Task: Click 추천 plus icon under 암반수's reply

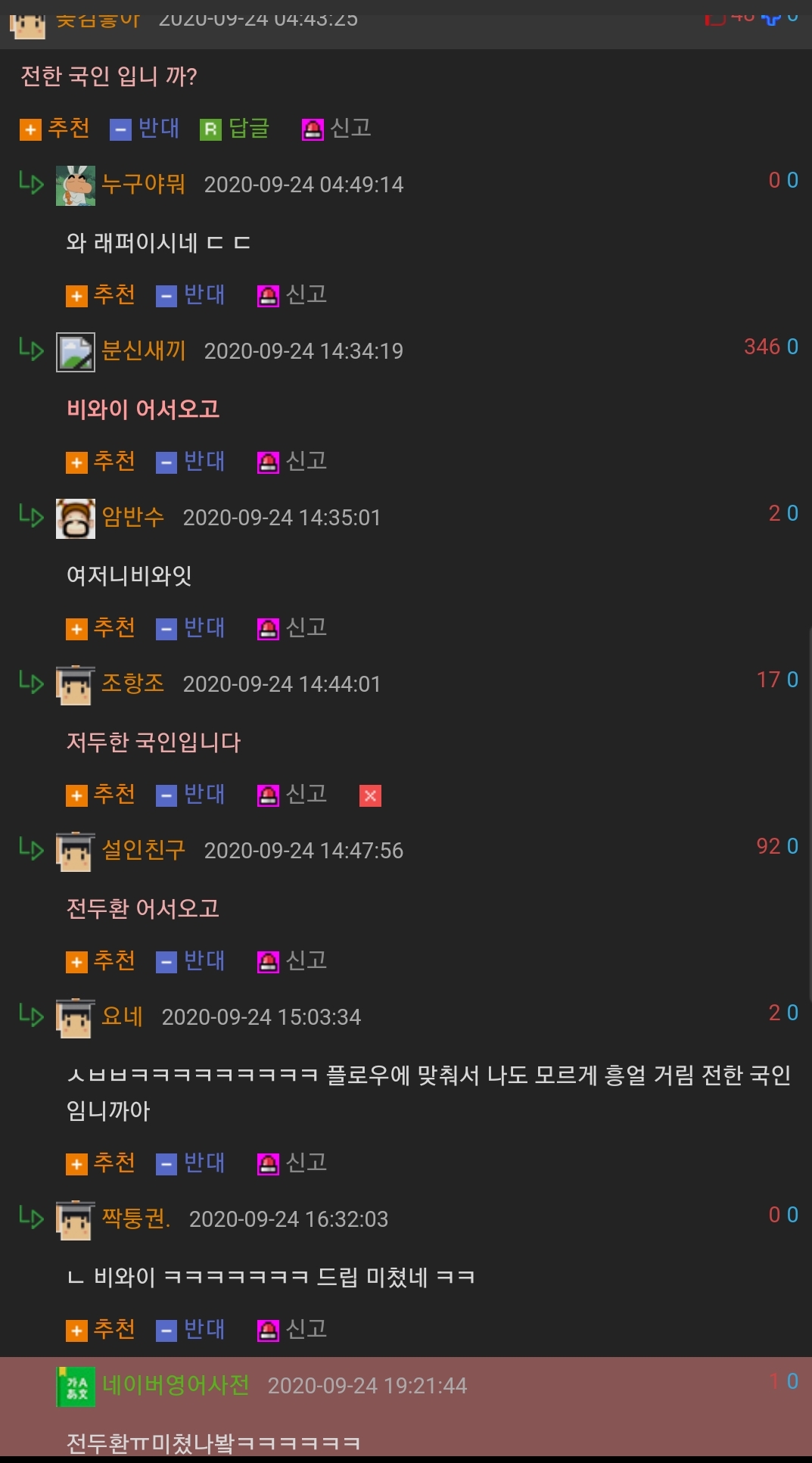Action: tap(76, 629)
